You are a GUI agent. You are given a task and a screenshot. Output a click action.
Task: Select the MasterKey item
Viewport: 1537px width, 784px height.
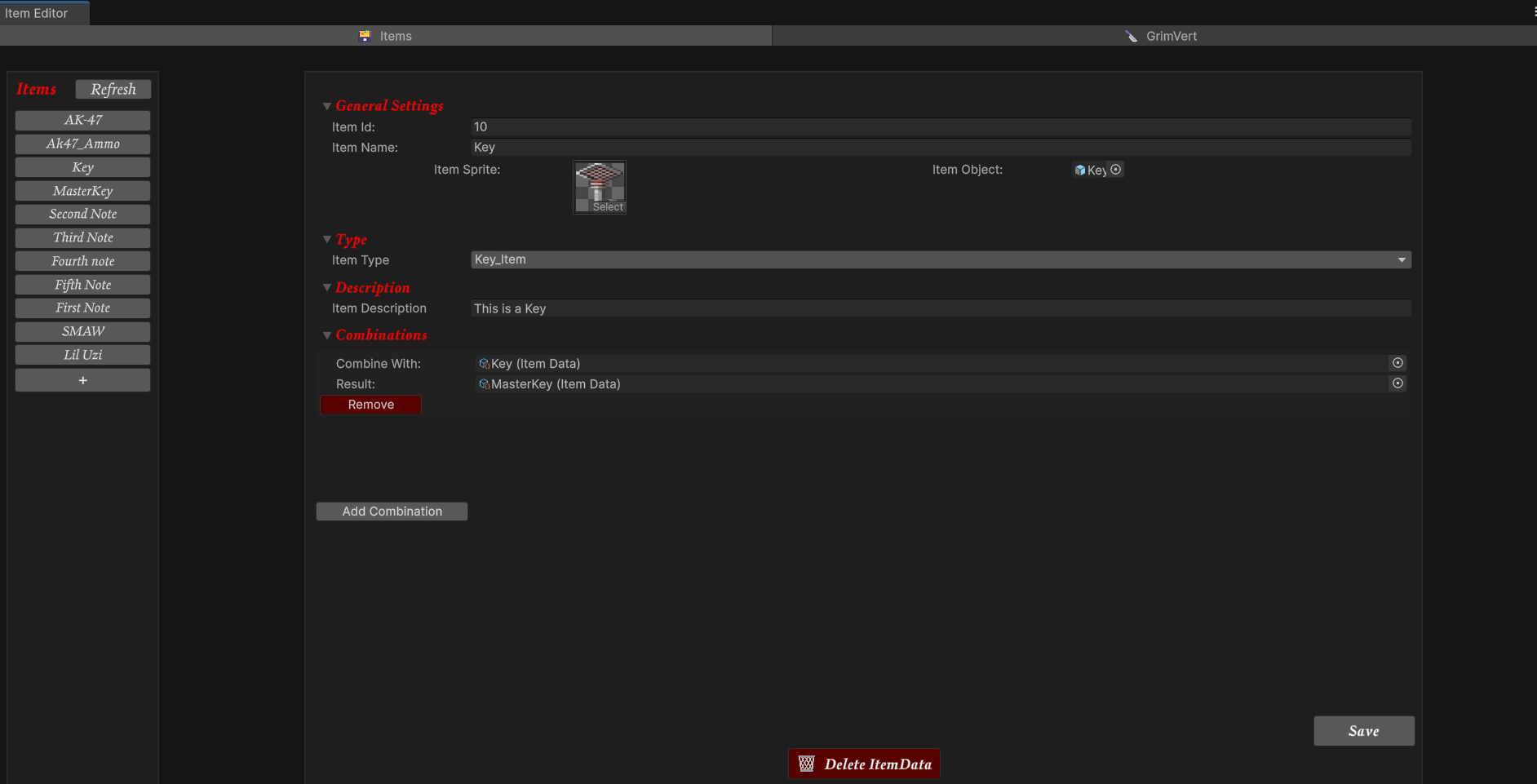82,191
